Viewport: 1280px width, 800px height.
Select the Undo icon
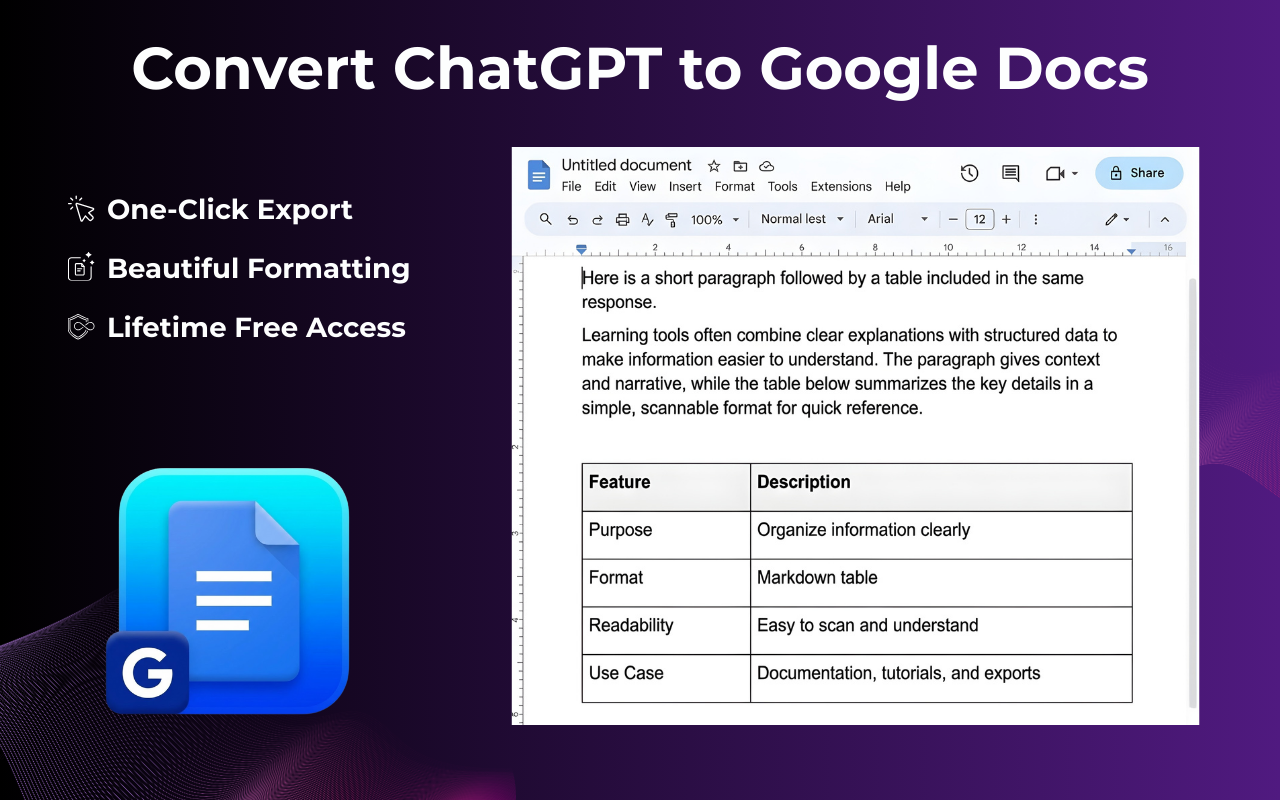click(x=571, y=219)
